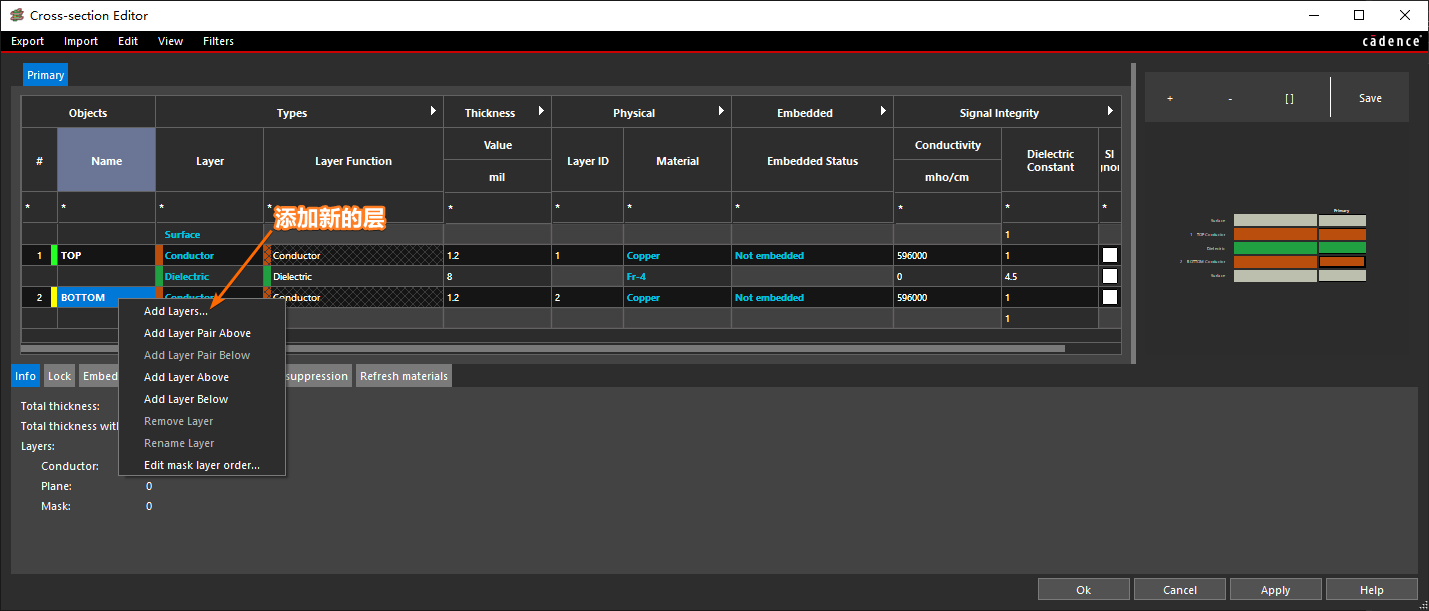Viewport: 1429px width, 611px height.
Task: Switch to the Refresh materials tab
Action: (404, 376)
